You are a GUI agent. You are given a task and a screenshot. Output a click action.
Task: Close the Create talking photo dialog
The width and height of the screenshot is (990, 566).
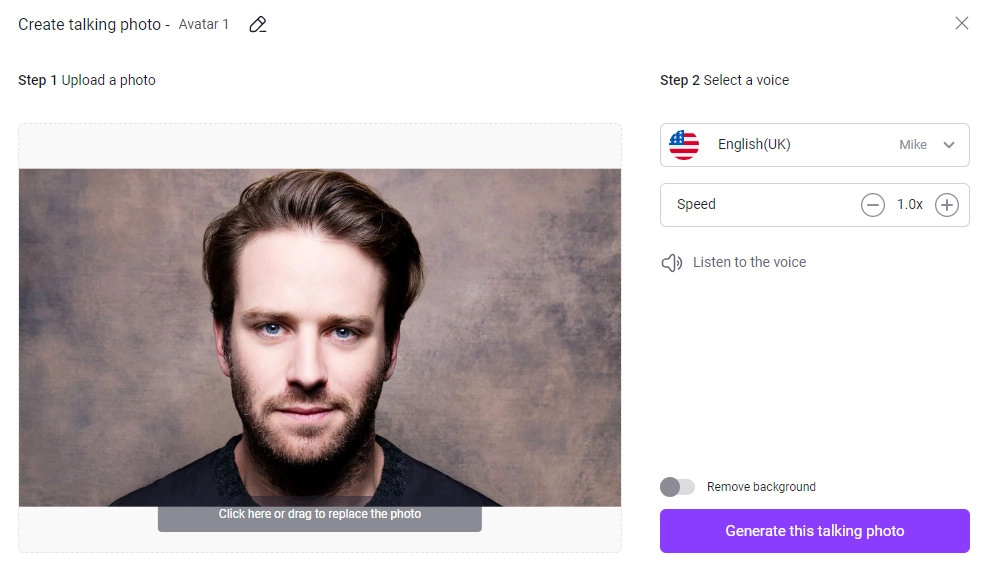pyautogui.click(x=961, y=23)
